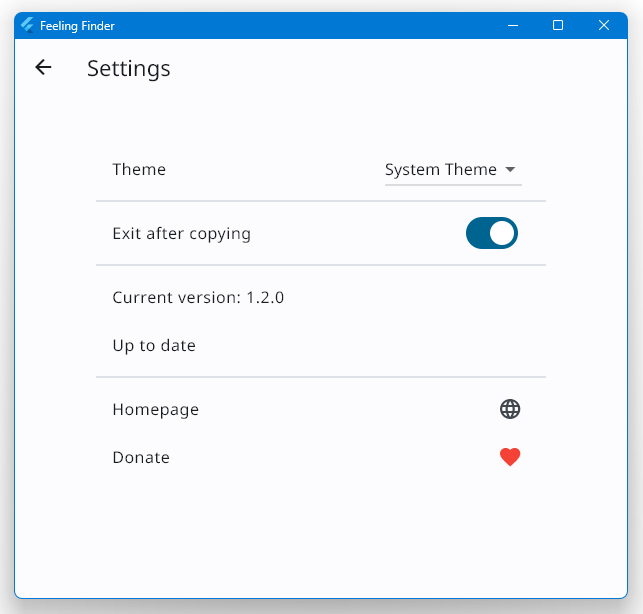Open homepage via globe icon
Image resolution: width=643 pixels, height=614 pixels.
pyautogui.click(x=510, y=409)
